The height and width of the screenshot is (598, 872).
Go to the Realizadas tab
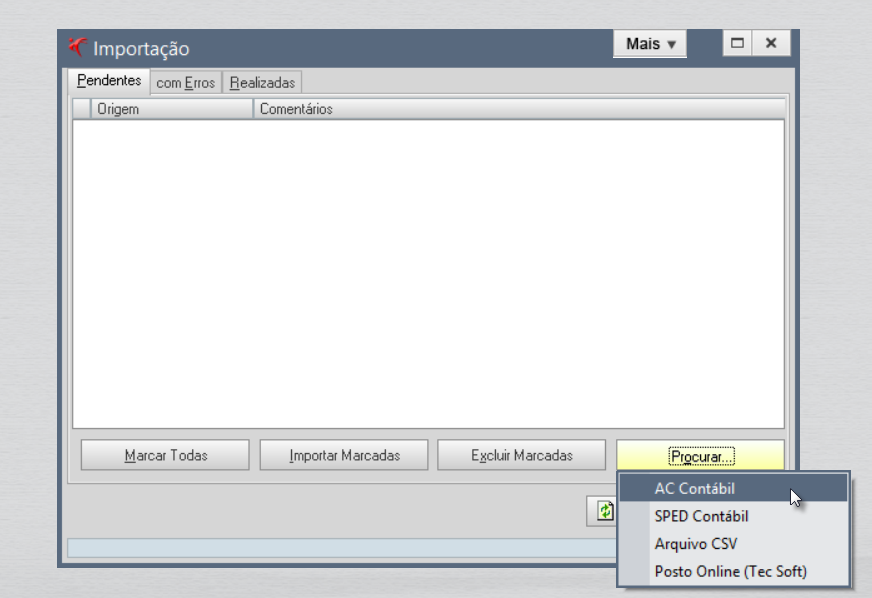click(x=261, y=83)
